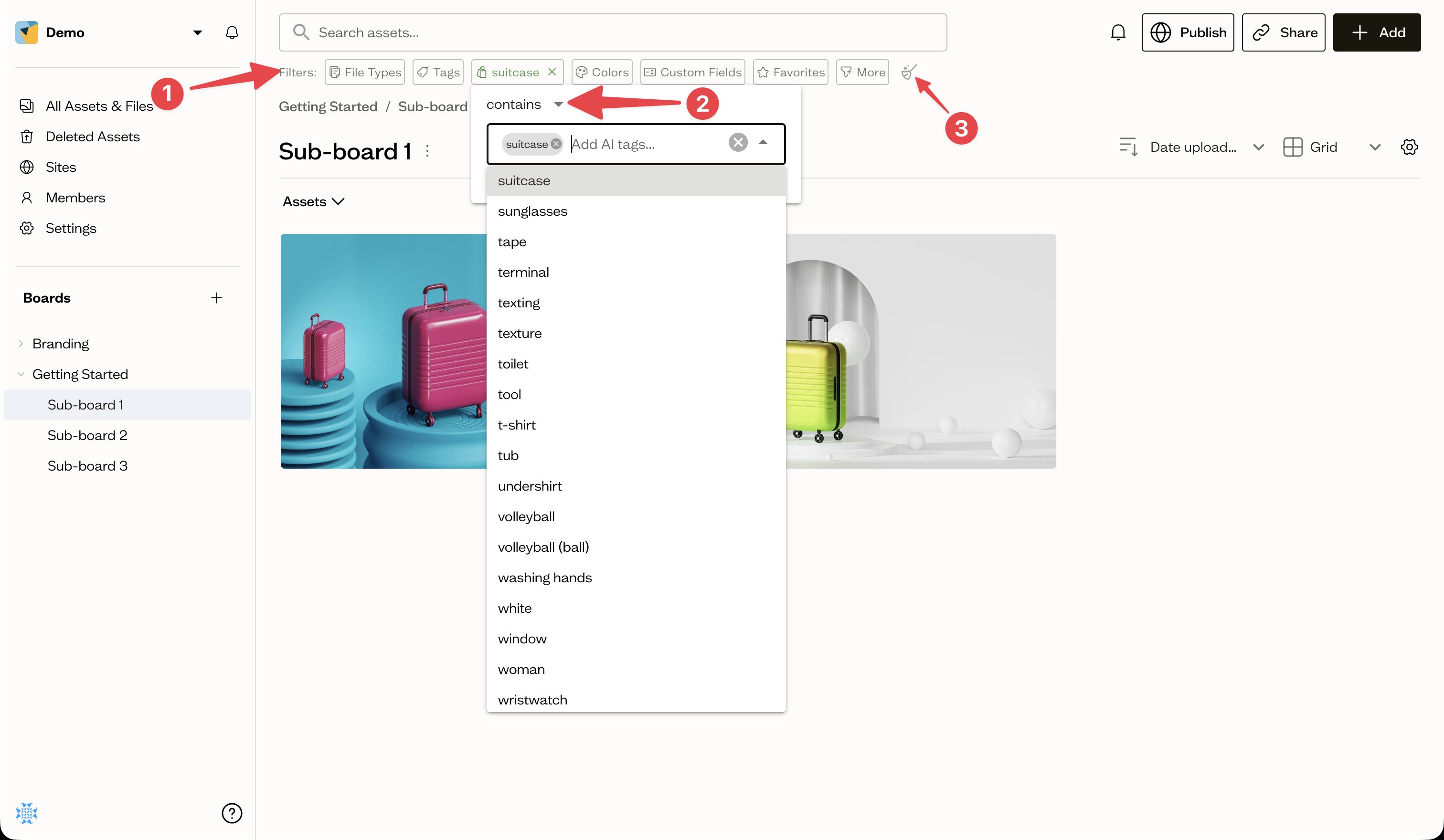Clear all filters with the broom icon
Screen dimensions: 1444x840
908,72
